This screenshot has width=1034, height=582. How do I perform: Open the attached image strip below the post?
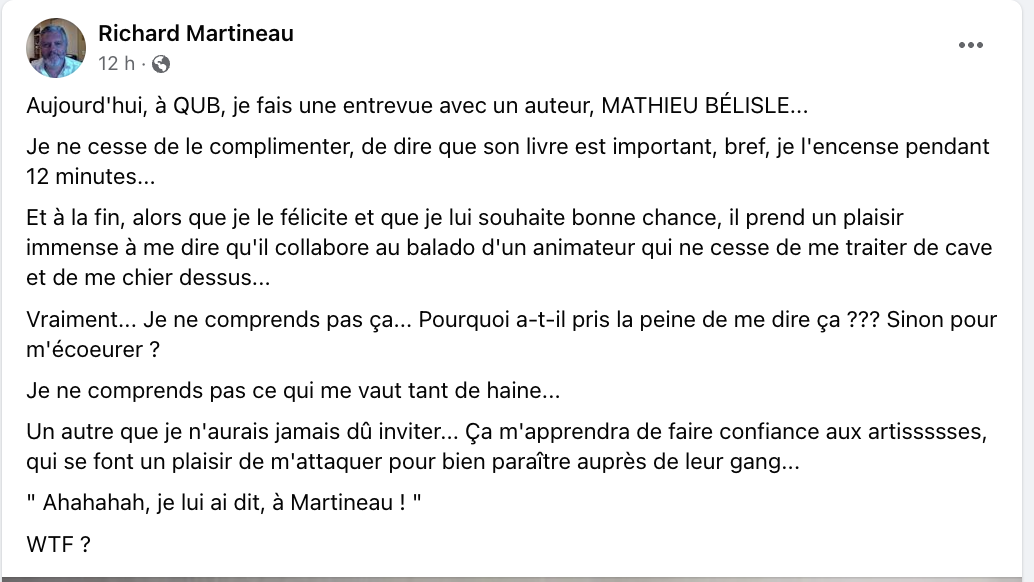(x=512, y=579)
